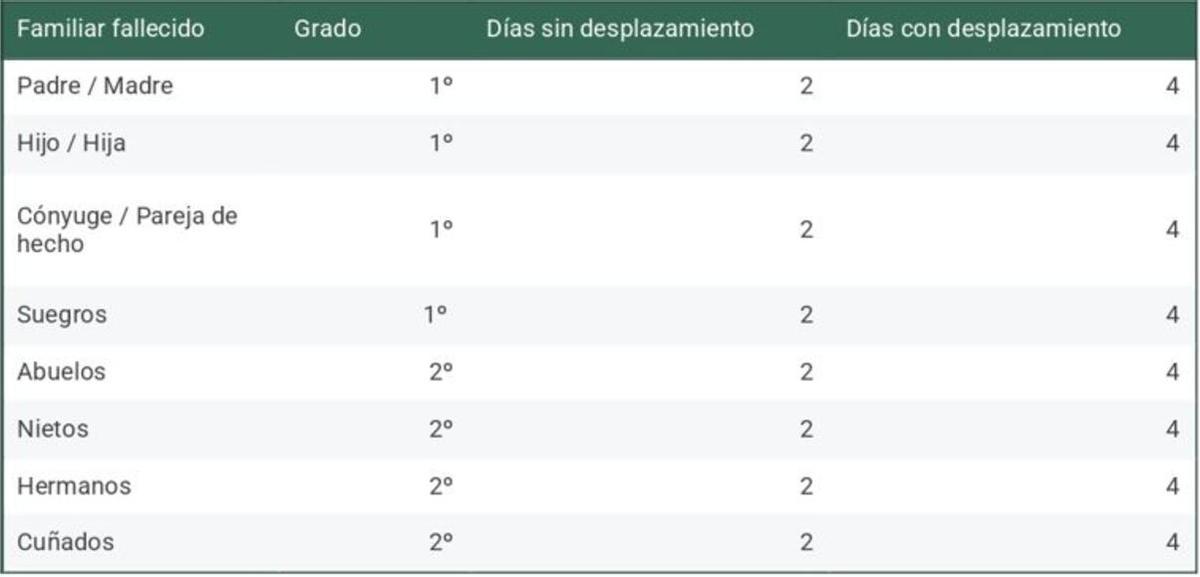Click days without travel value for Hijo / Hija
This screenshot has height=577, width=1200.
pos(806,143)
